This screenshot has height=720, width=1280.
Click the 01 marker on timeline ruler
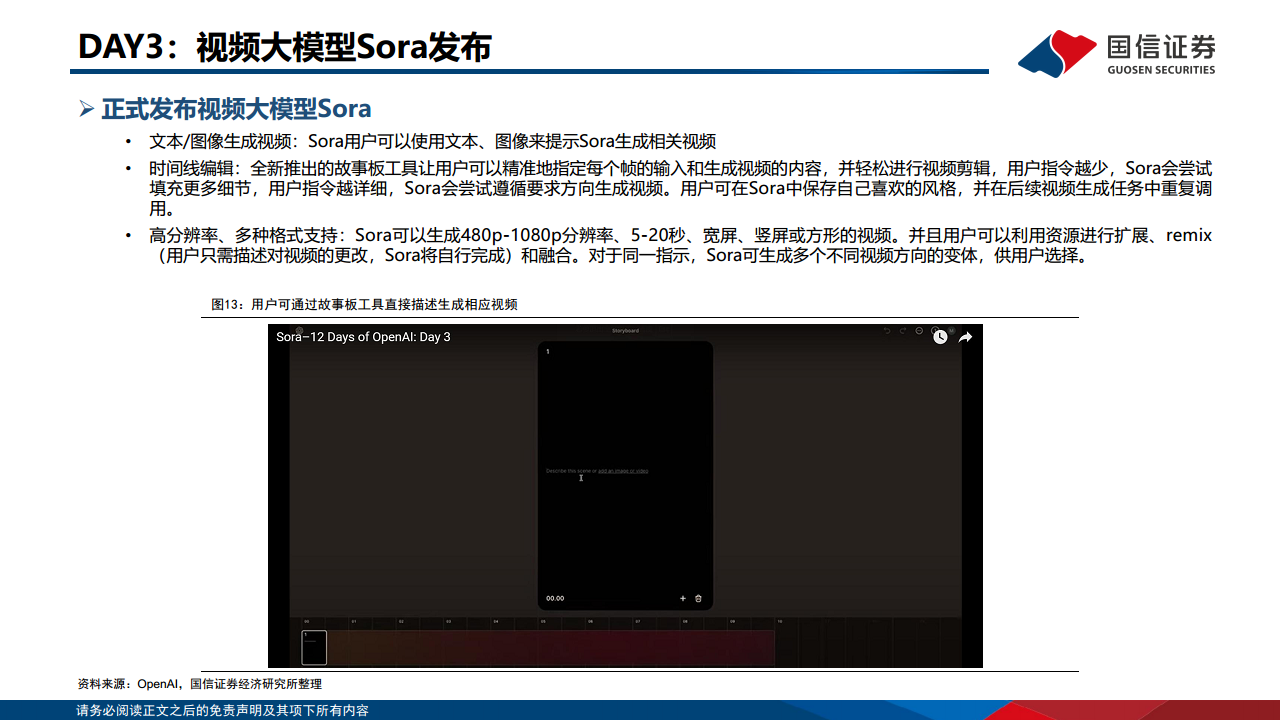tap(354, 622)
